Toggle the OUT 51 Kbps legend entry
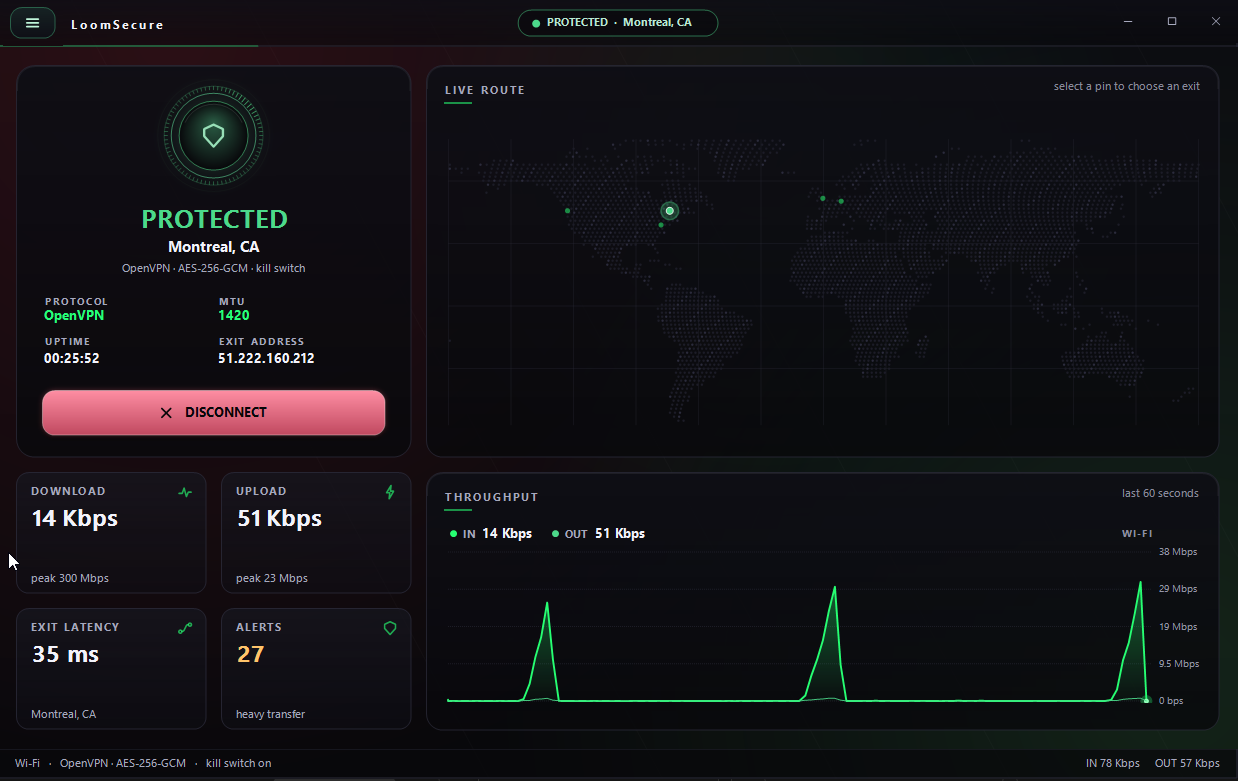Screen dimensions: 1238x781 [598, 534]
